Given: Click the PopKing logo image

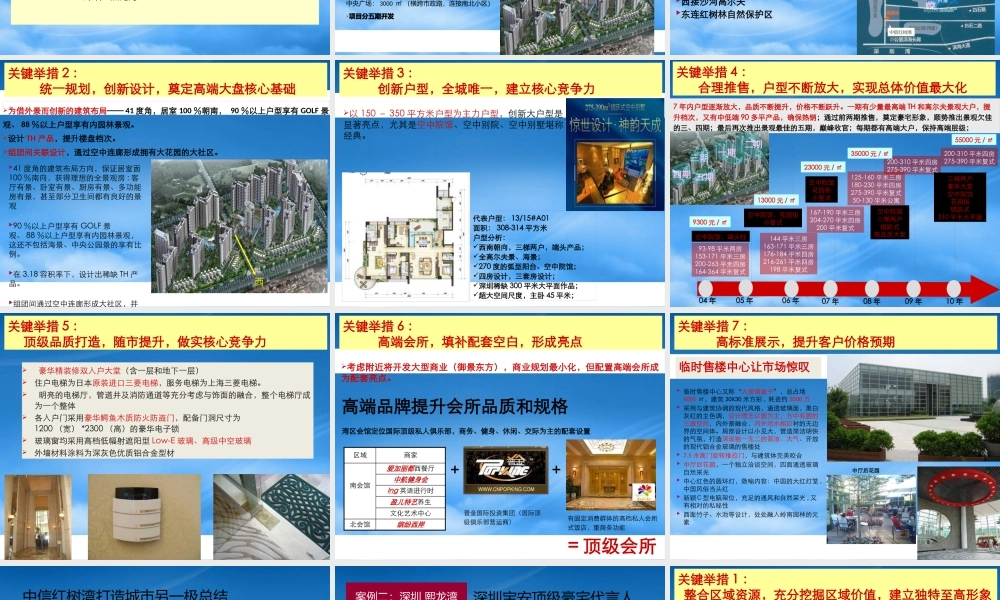Looking at the screenshot, I should [506, 470].
